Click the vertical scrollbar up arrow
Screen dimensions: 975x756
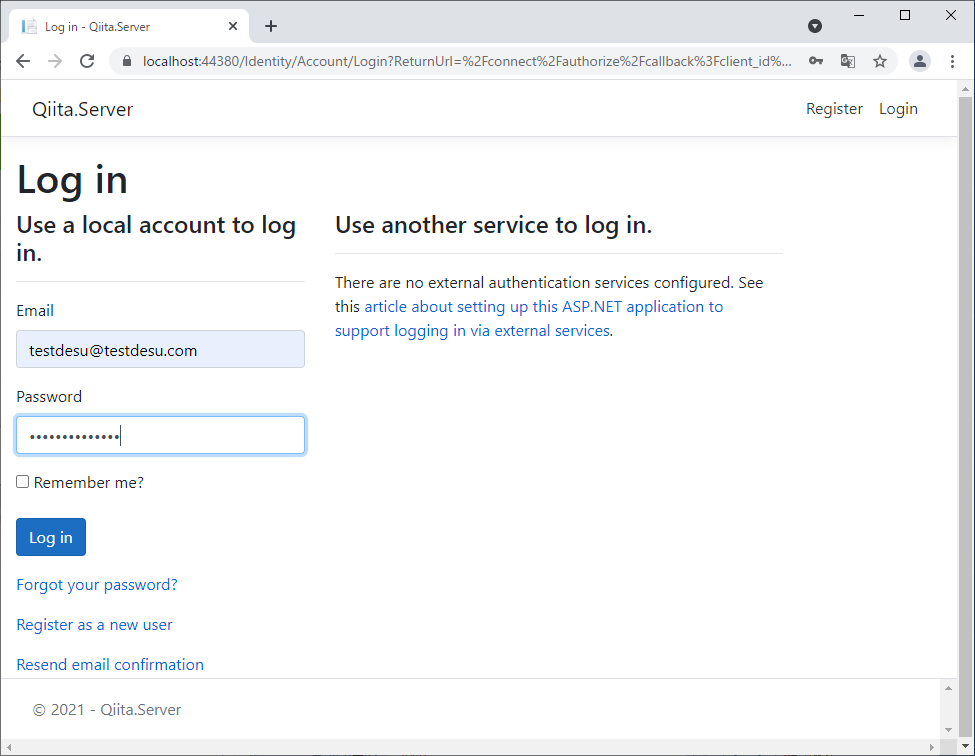pos(965,89)
